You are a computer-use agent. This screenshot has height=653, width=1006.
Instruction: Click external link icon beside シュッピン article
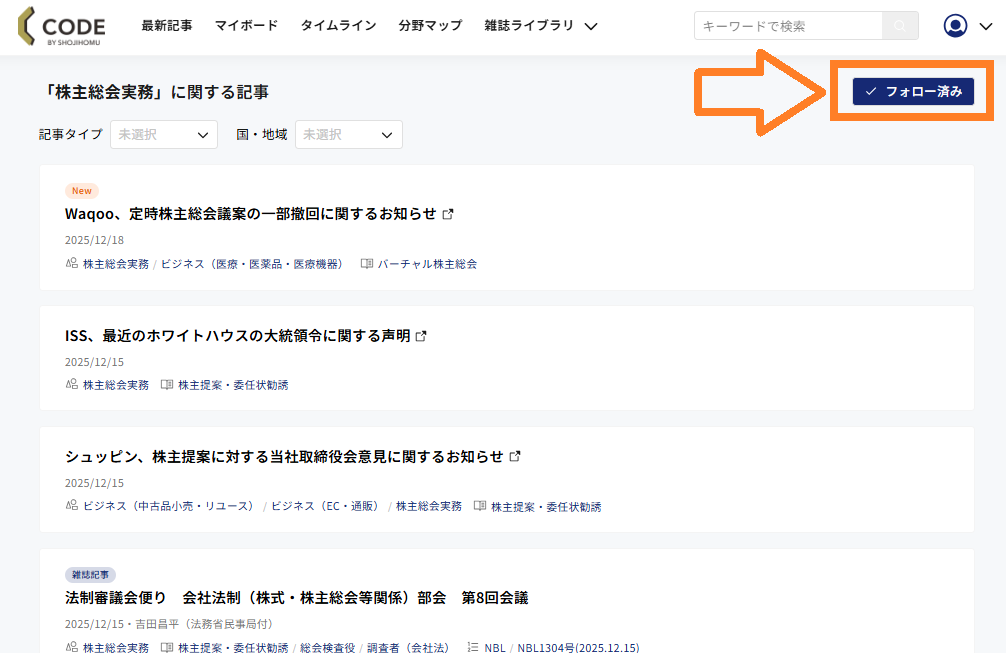tap(515, 456)
